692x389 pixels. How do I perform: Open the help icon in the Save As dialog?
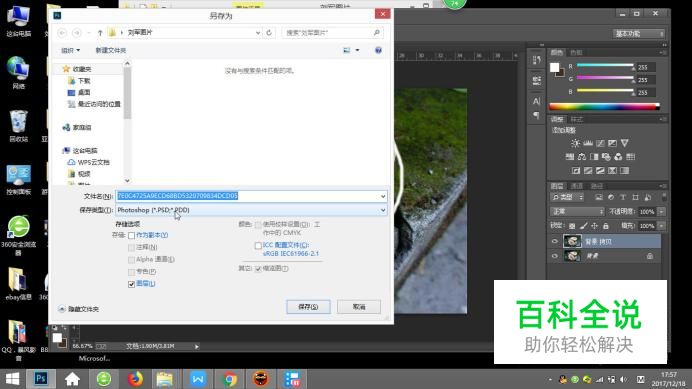(378, 50)
